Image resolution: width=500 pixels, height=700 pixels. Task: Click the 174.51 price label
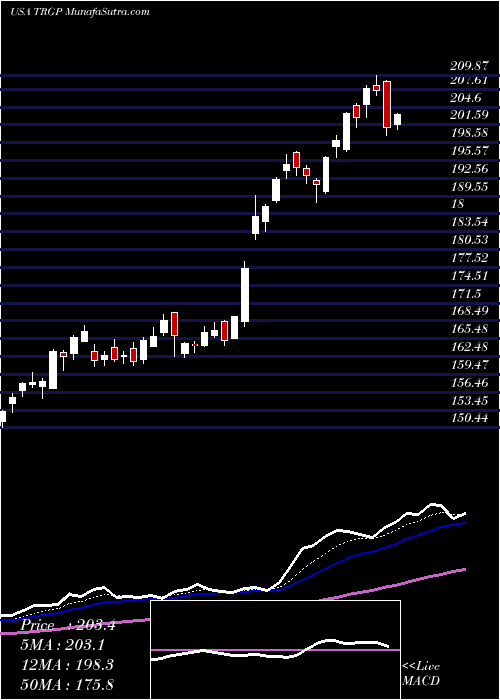pyautogui.click(x=470, y=275)
